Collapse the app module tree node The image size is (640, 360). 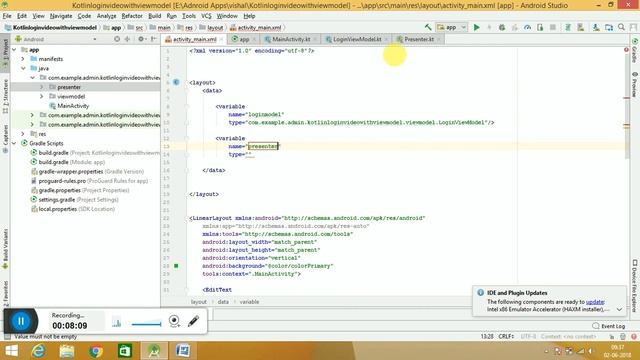click(x=14, y=49)
